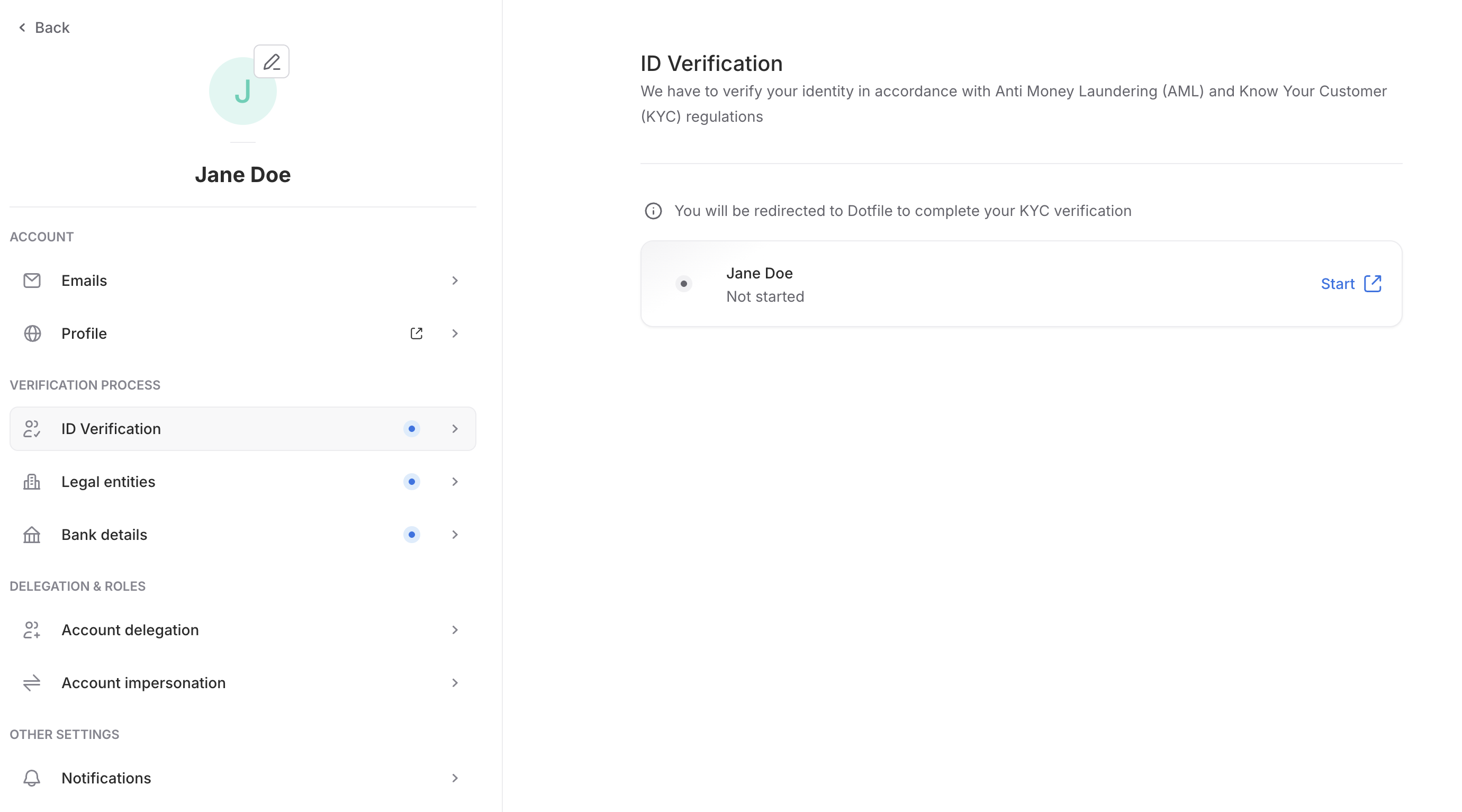1462x812 pixels.
Task: Edit avatar with the pencil icon
Action: click(272, 61)
